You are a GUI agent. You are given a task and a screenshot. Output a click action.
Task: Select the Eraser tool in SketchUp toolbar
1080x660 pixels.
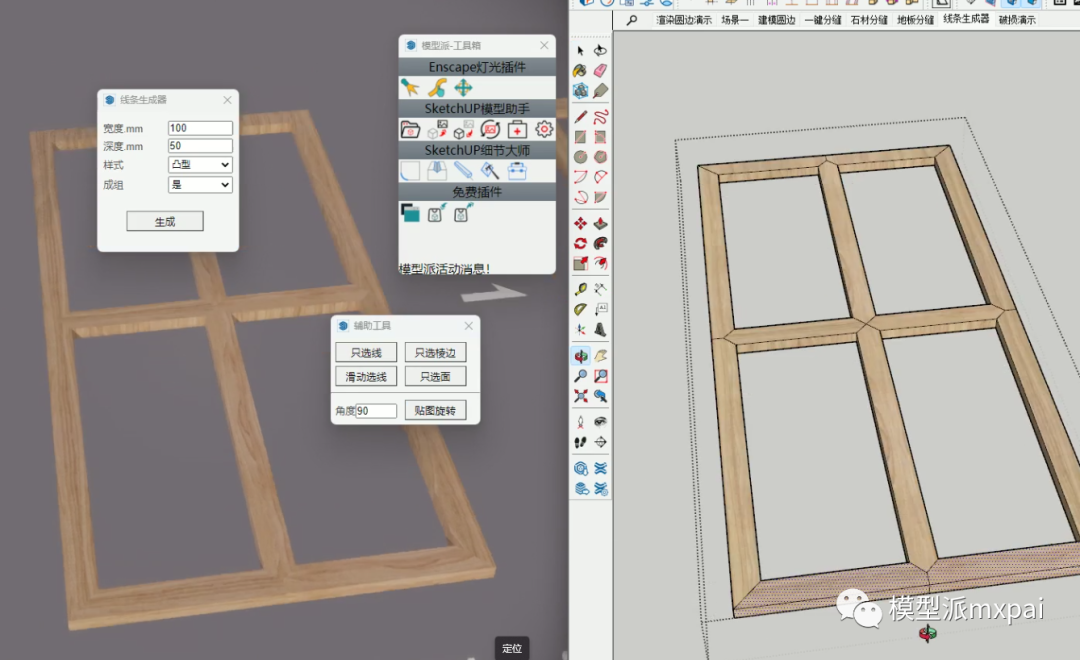(600, 71)
